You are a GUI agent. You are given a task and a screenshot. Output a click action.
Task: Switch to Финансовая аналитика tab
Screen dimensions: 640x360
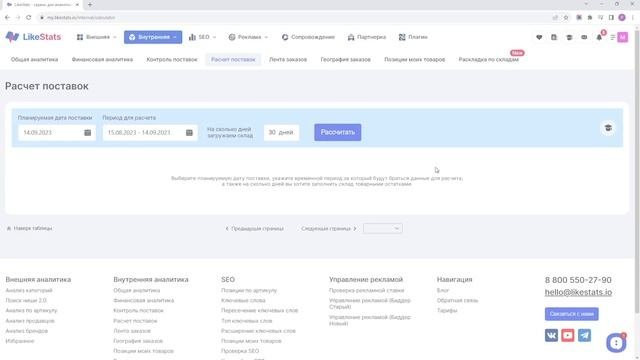click(102, 60)
